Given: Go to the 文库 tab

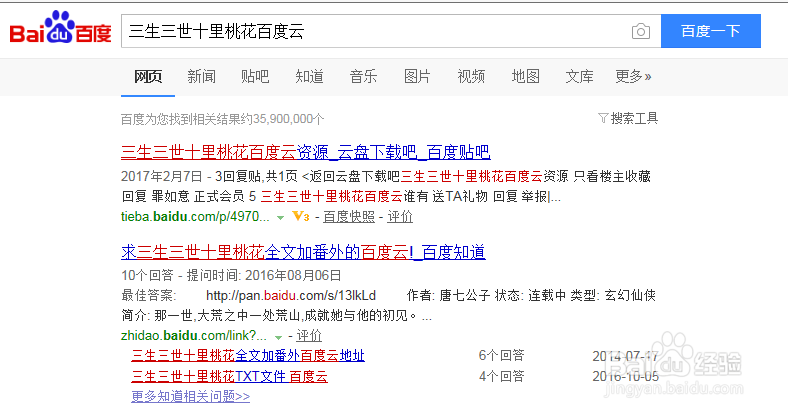Looking at the screenshot, I should point(579,77).
